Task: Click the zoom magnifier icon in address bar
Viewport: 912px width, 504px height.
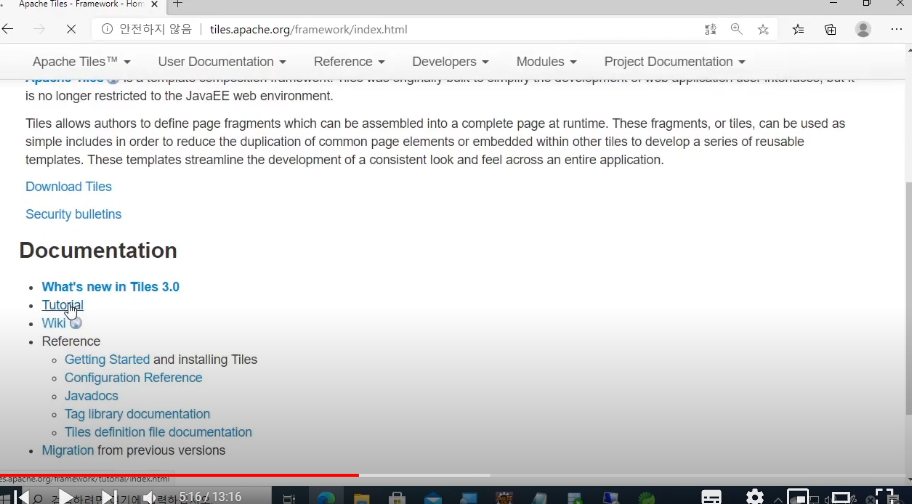Action: [736, 29]
